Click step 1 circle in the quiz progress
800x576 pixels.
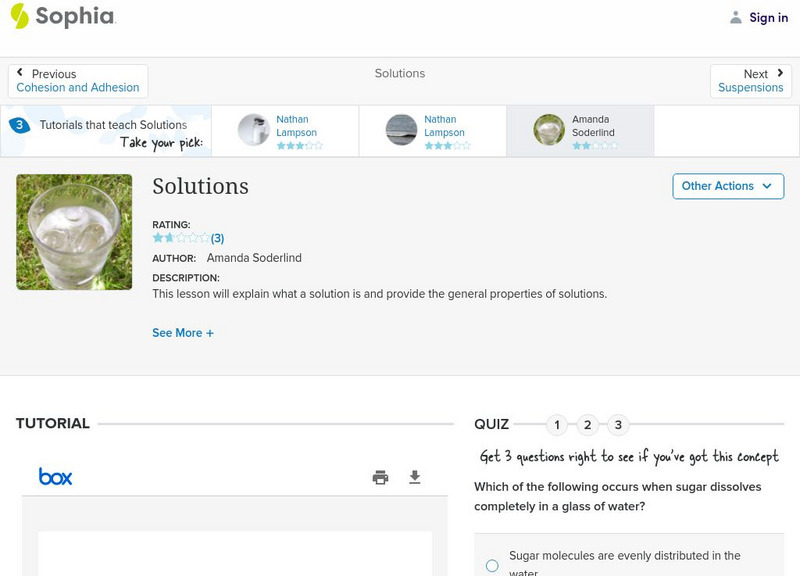click(x=557, y=424)
